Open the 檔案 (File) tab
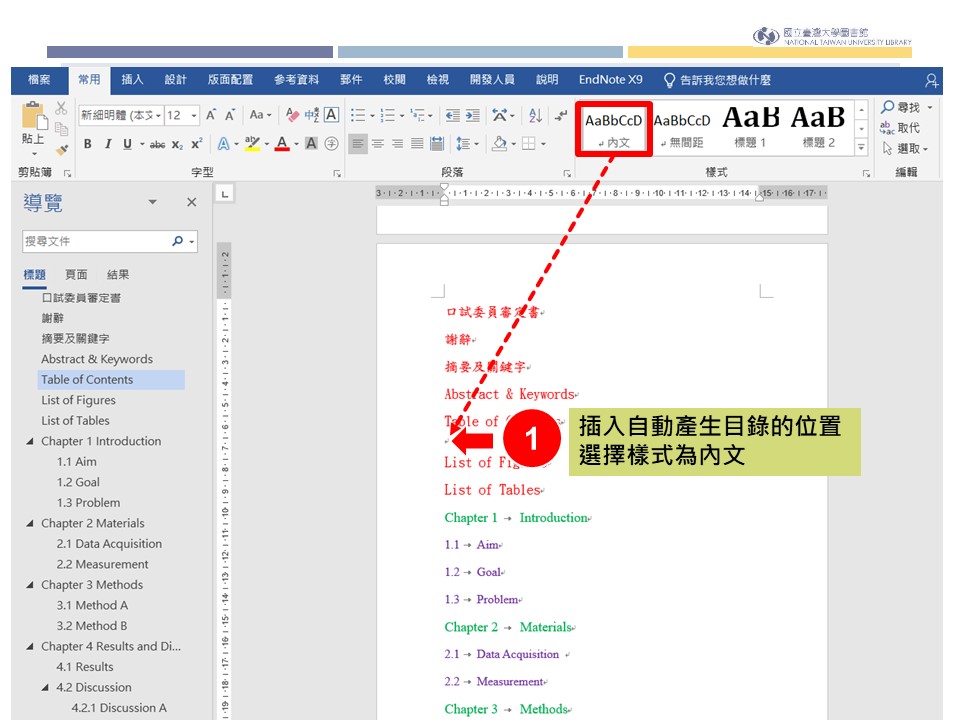This screenshot has width=960, height=720. [x=39, y=80]
